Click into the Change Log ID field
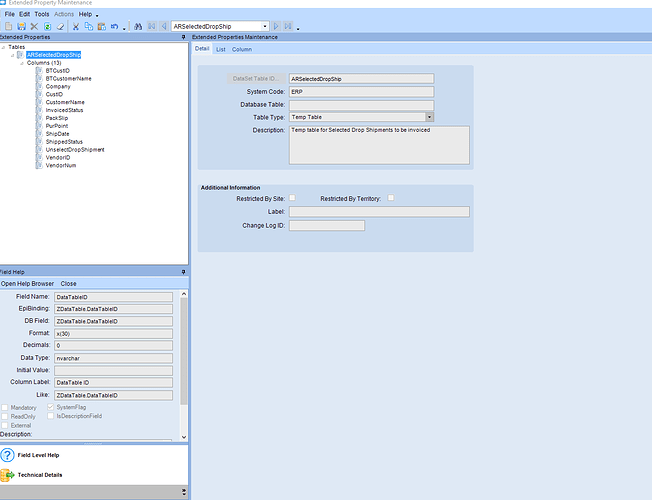 click(327, 225)
